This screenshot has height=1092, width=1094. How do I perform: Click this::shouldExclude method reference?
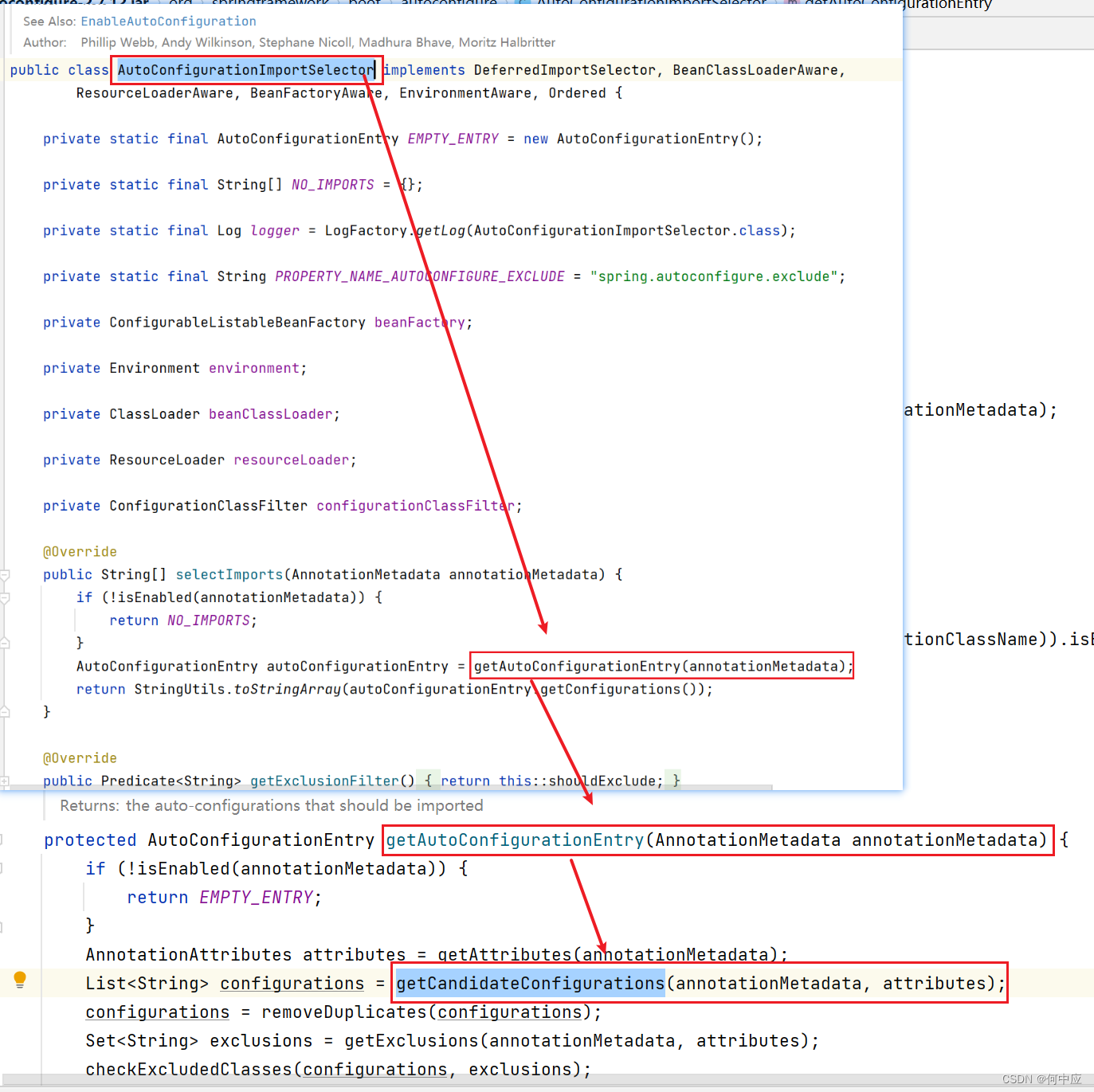580,781
